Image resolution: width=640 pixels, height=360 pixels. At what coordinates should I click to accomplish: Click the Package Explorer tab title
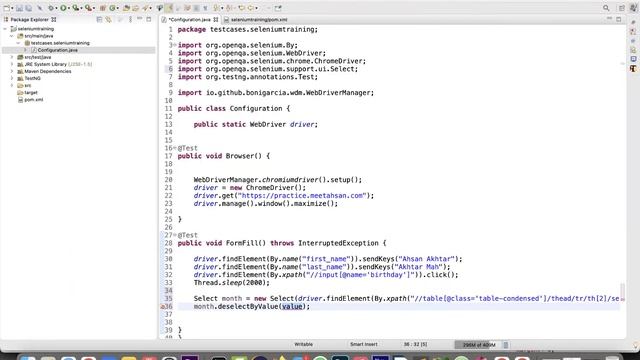29,20
